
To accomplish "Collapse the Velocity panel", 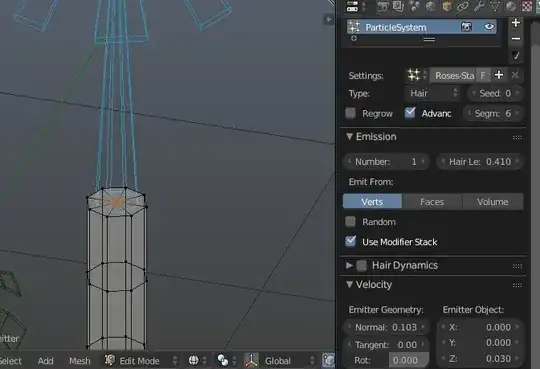I will pyautogui.click(x=350, y=285).
